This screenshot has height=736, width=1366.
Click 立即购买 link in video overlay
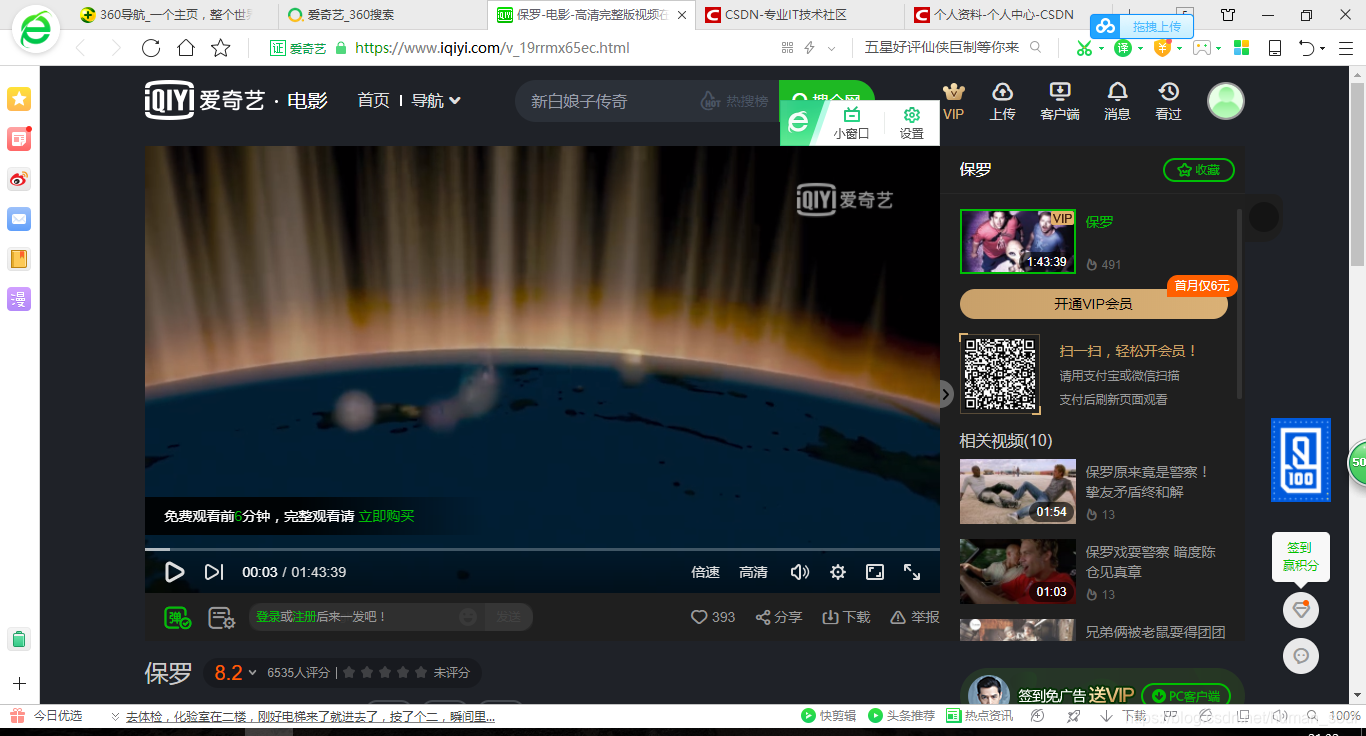point(386,516)
